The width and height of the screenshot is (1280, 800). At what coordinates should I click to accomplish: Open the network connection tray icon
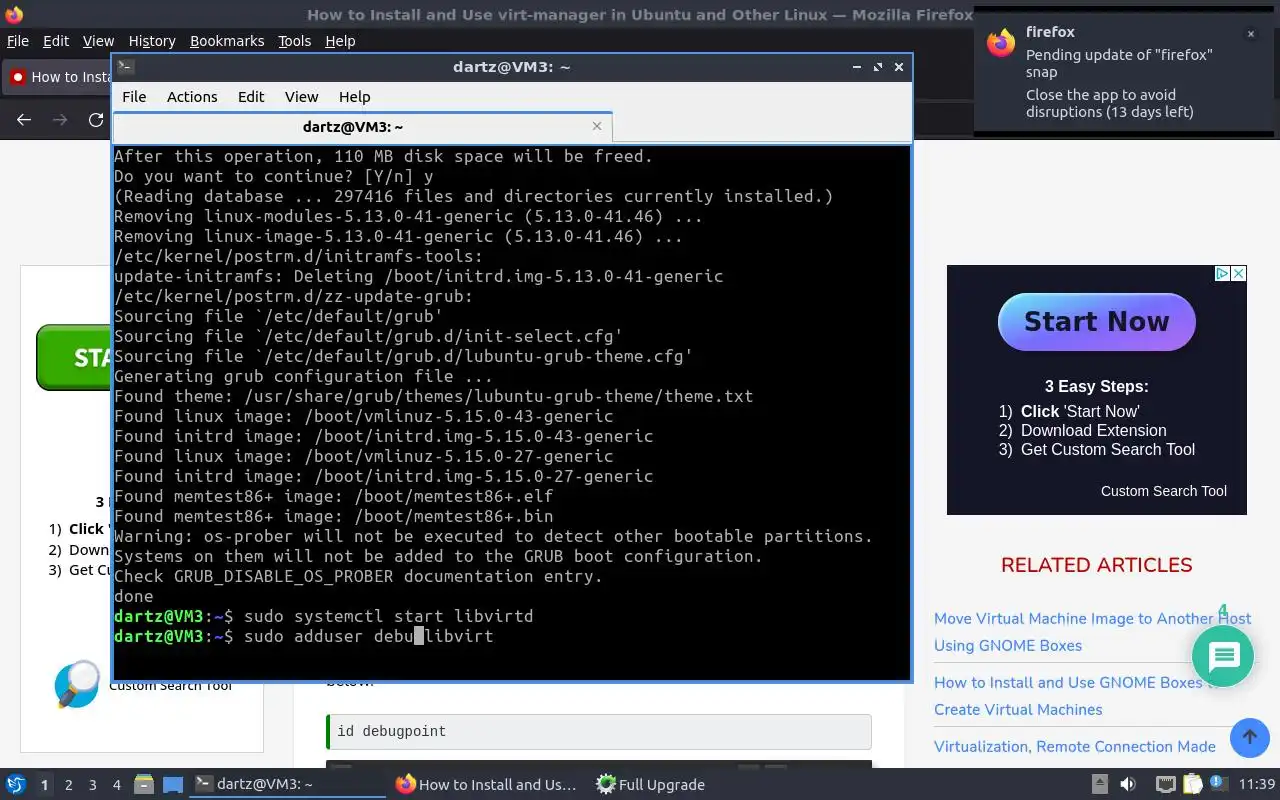pos(1165,785)
